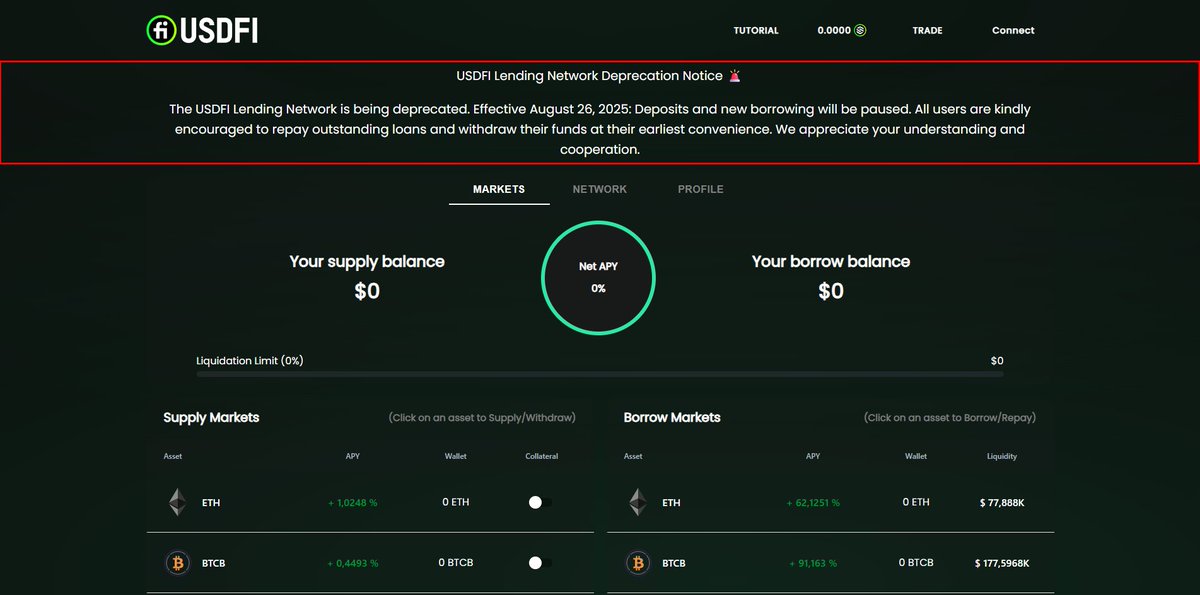This screenshot has height=595, width=1200.
Task: Click ETH asset name in Supply Markets
Action: tap(211, 503)
